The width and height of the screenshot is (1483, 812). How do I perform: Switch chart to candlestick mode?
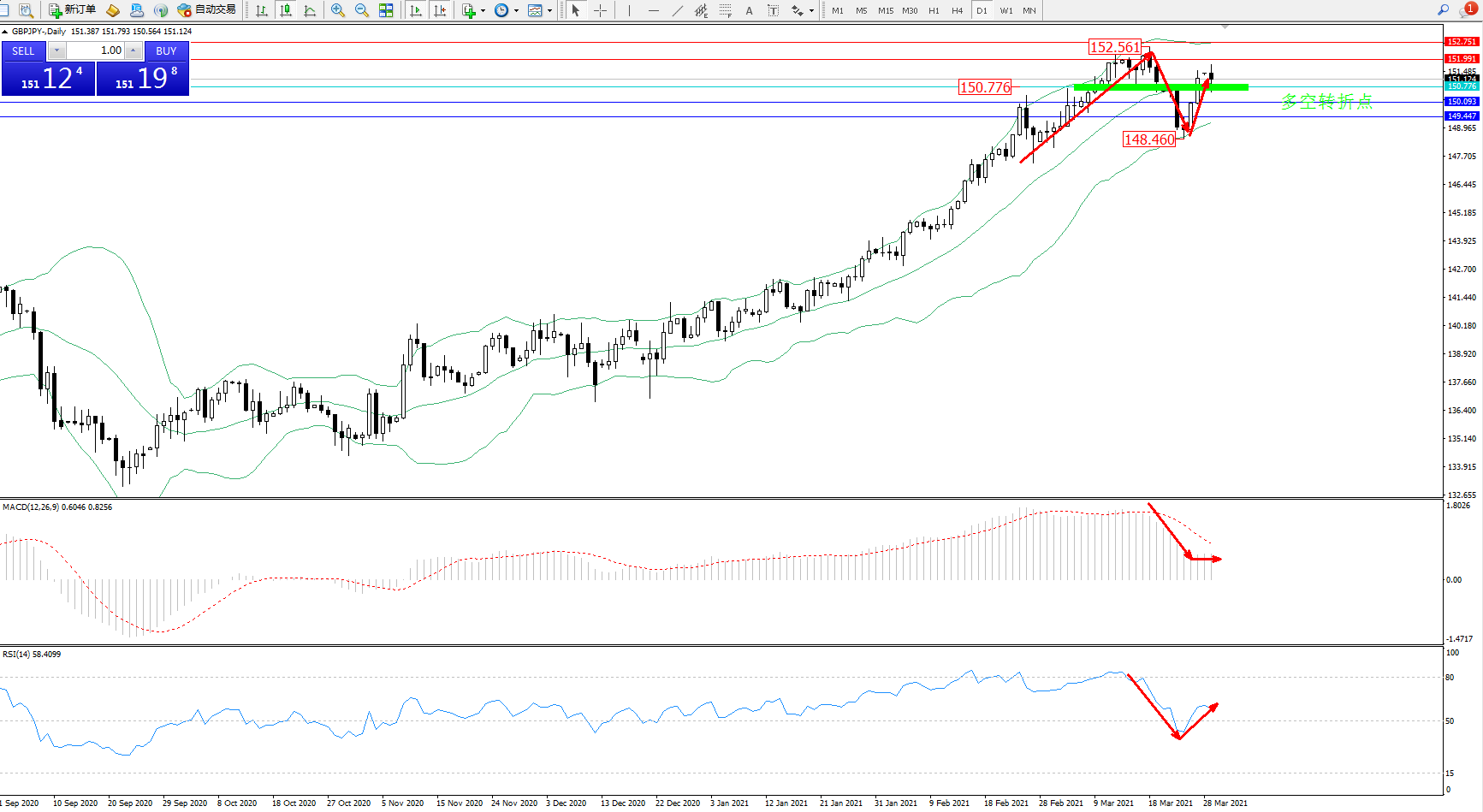tap(286, 10)
